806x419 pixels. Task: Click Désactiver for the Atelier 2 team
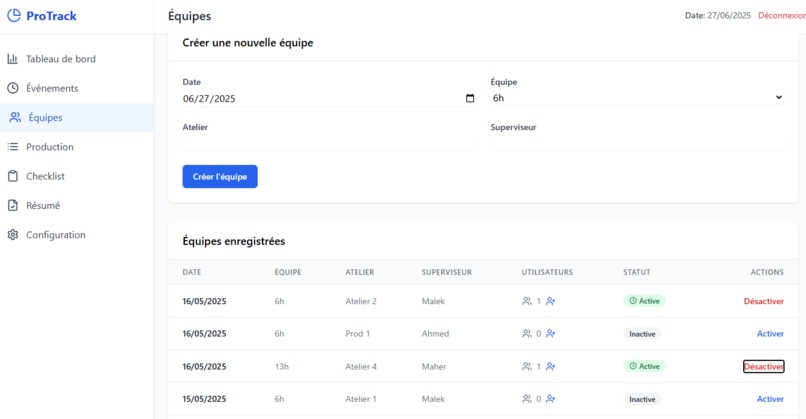[x=763, y=301]
